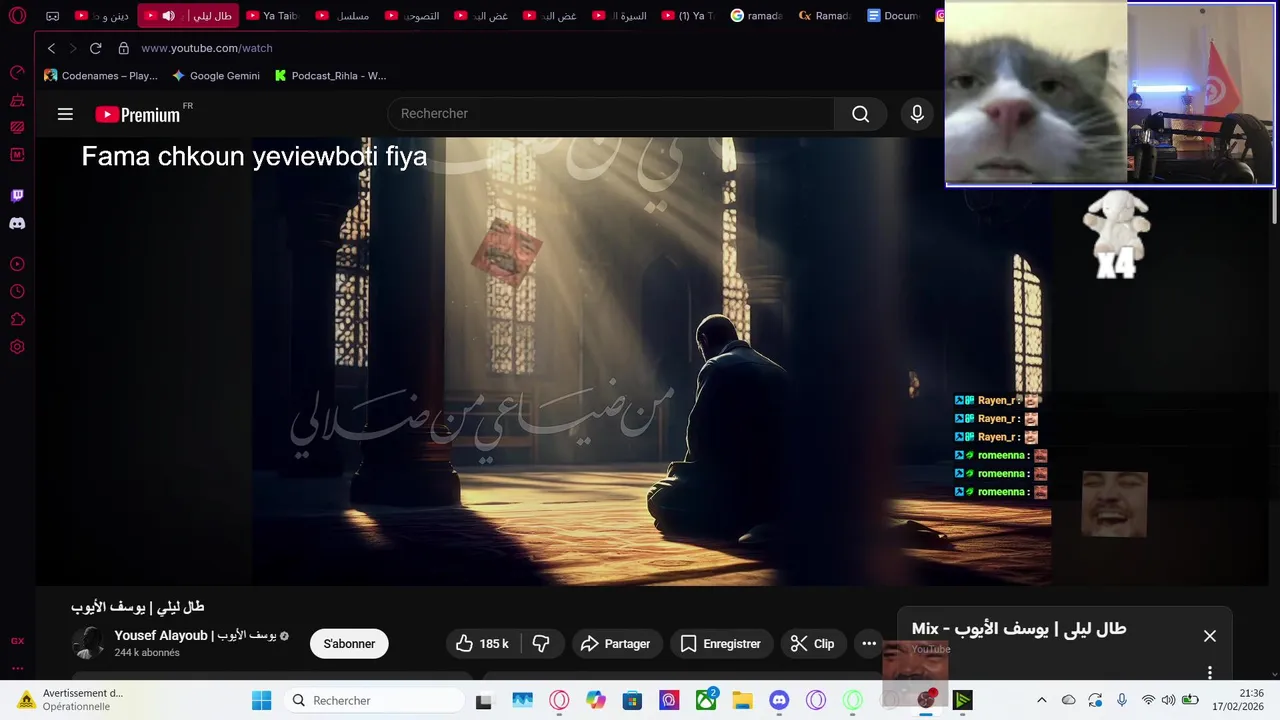Click the Partager share button
This screenshot has height=720, width=1280.
pos(616,644)
